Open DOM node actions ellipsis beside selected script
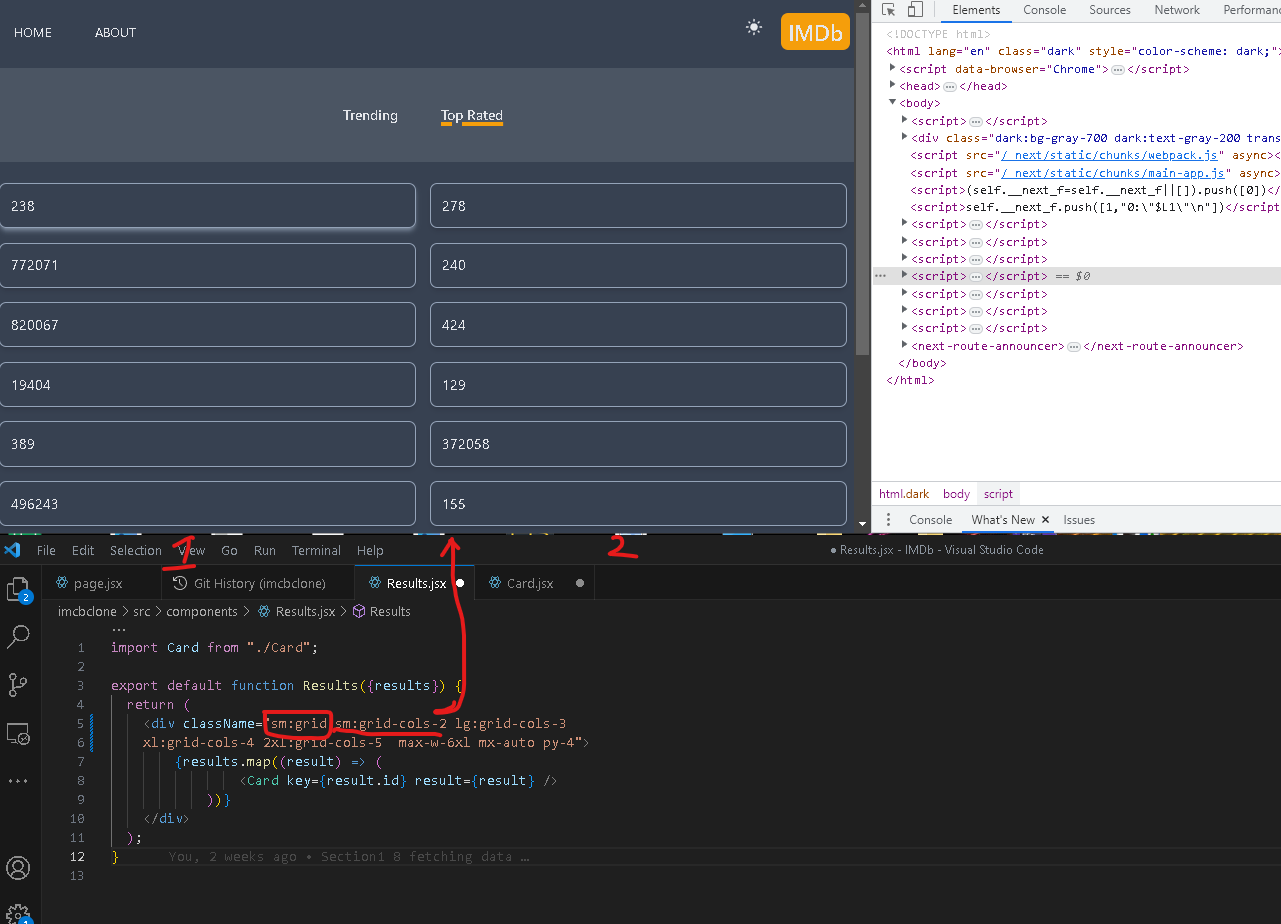Image resolution: width=1281 pixels, height=924 pixels. click(x=881, y=276)
